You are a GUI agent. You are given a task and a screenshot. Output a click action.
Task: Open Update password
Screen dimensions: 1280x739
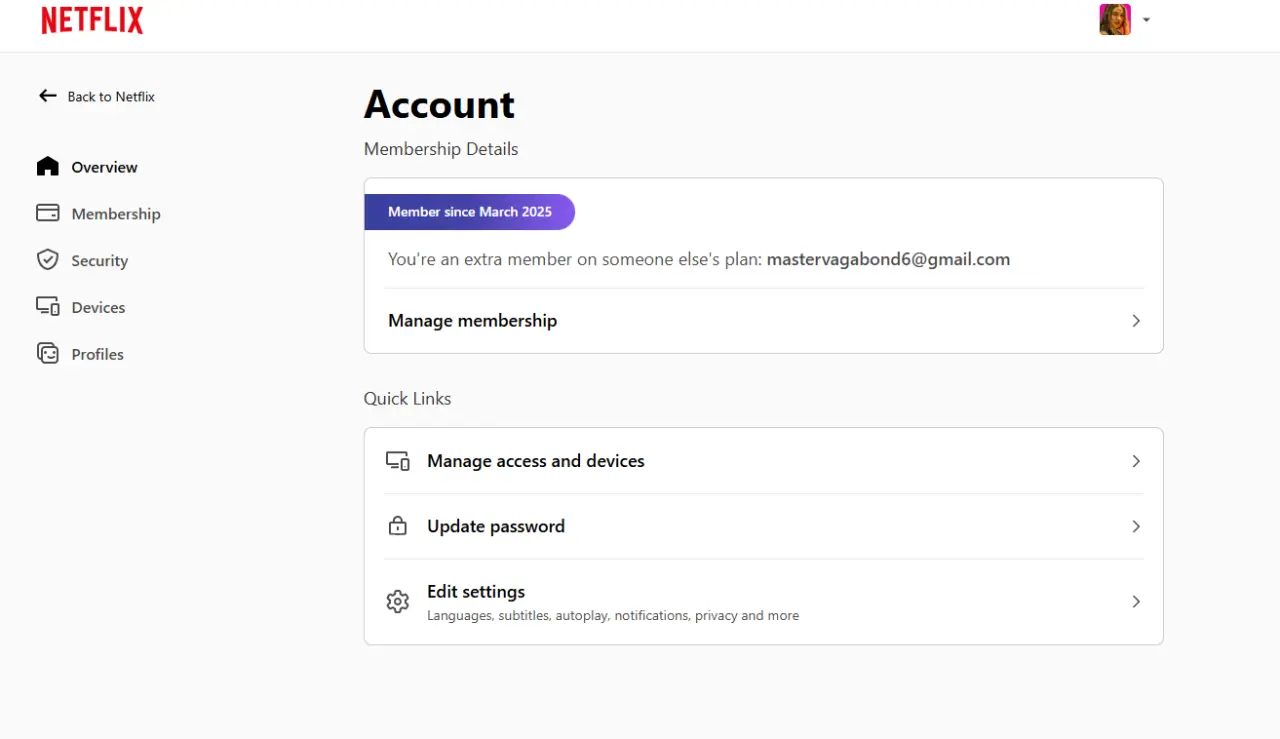pyautogui.click(x=763, y=526)
